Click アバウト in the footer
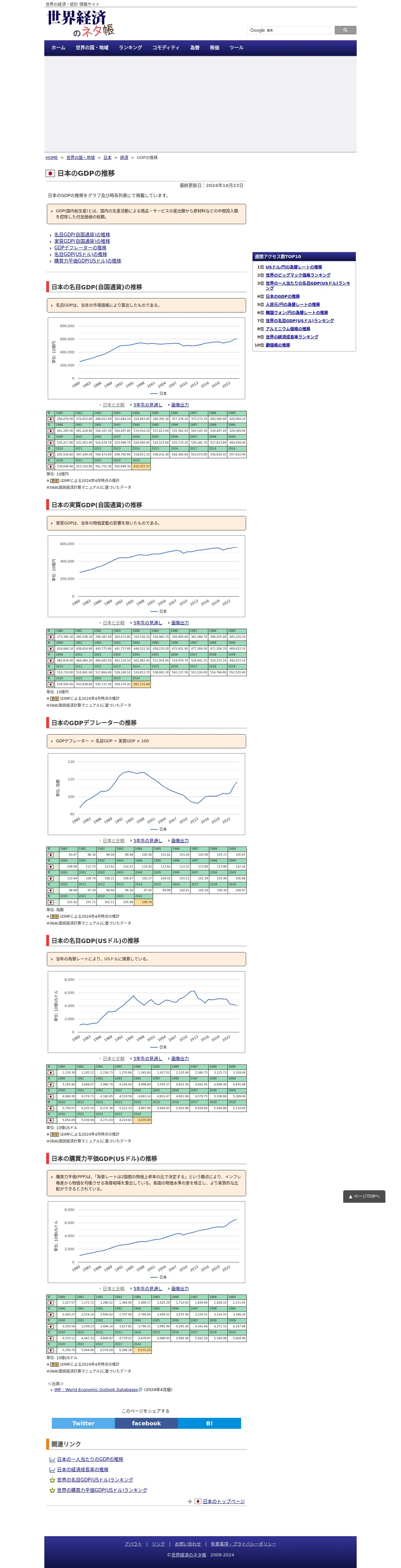Image resolution: width=401 pixels, height=1568 pixels. [x=133, y=1544]
